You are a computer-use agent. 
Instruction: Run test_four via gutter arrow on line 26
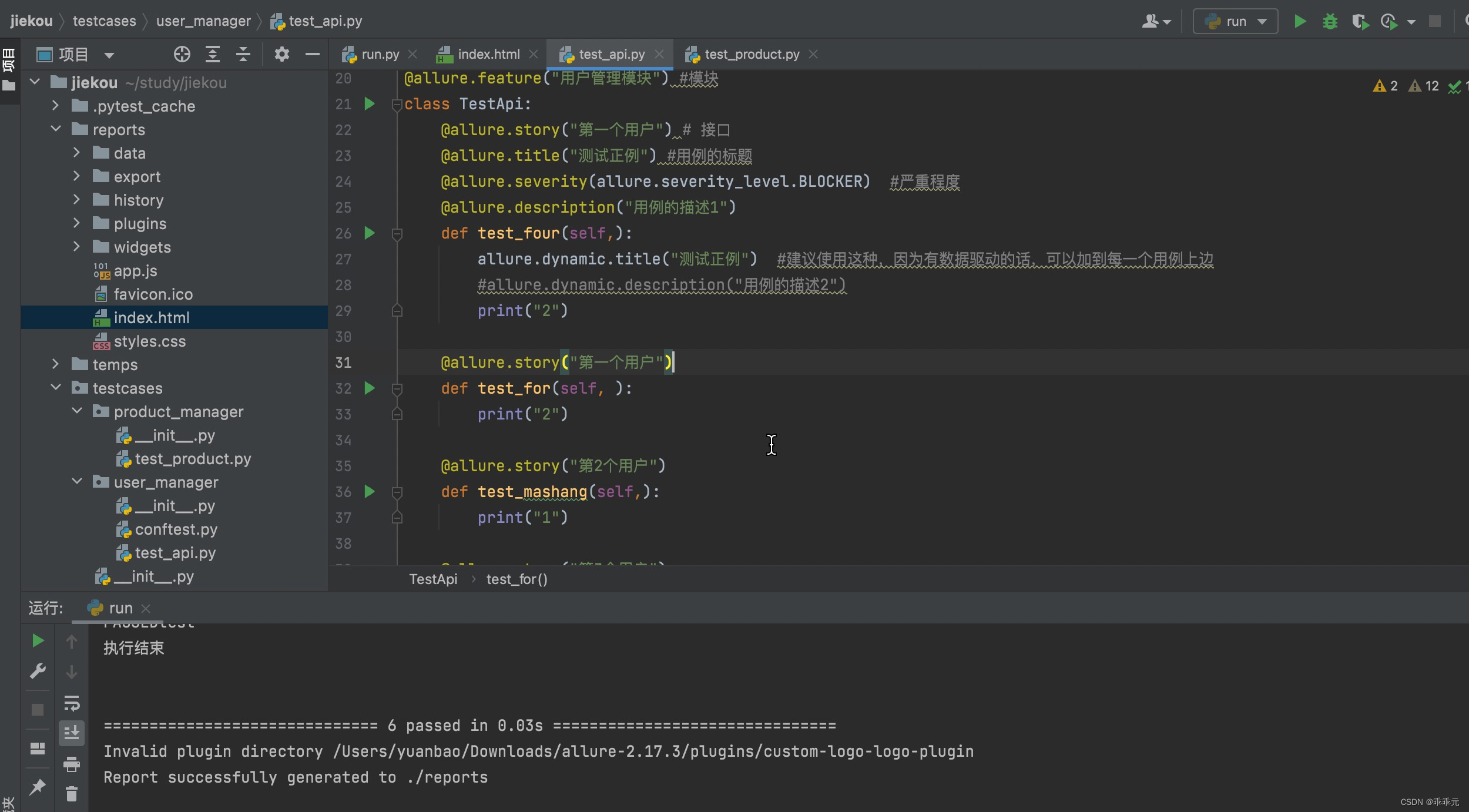coord(370,233)
